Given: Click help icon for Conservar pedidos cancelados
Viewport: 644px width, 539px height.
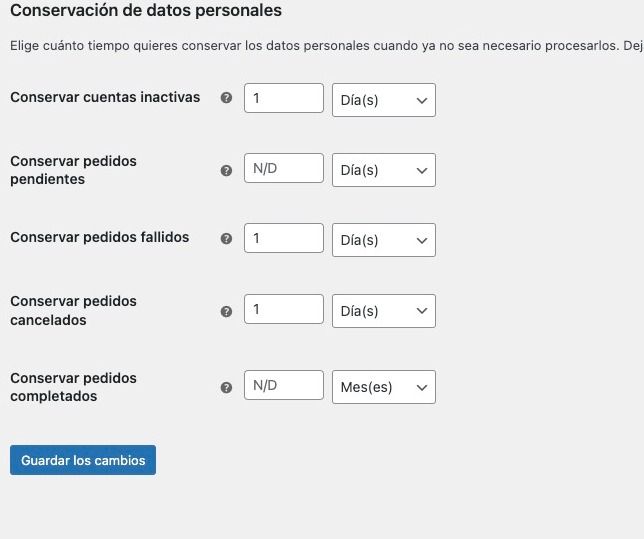Looking at the screenshot, I should [226, 311].
